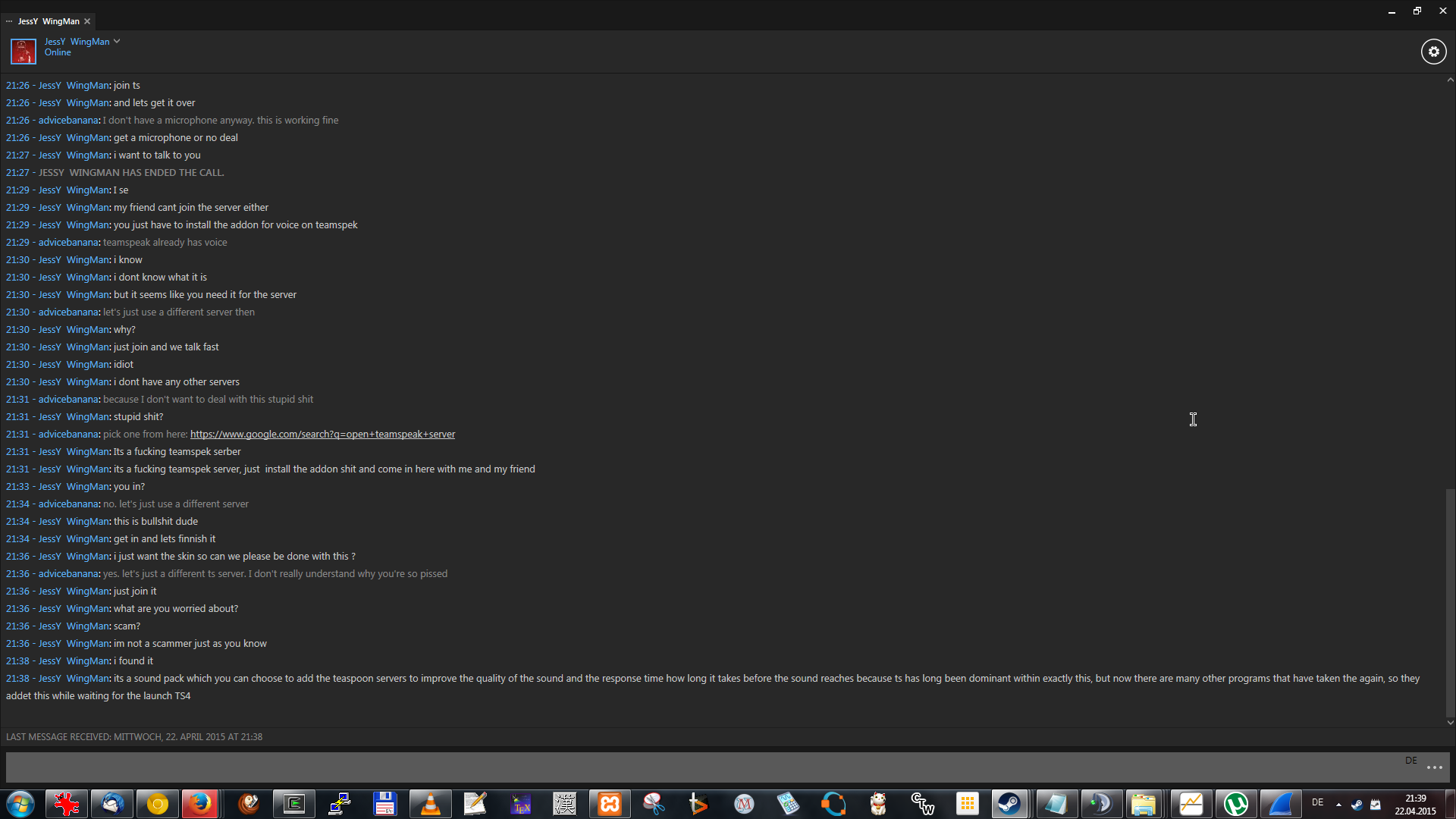Open the chat settings gear icon

point(1433,52)
